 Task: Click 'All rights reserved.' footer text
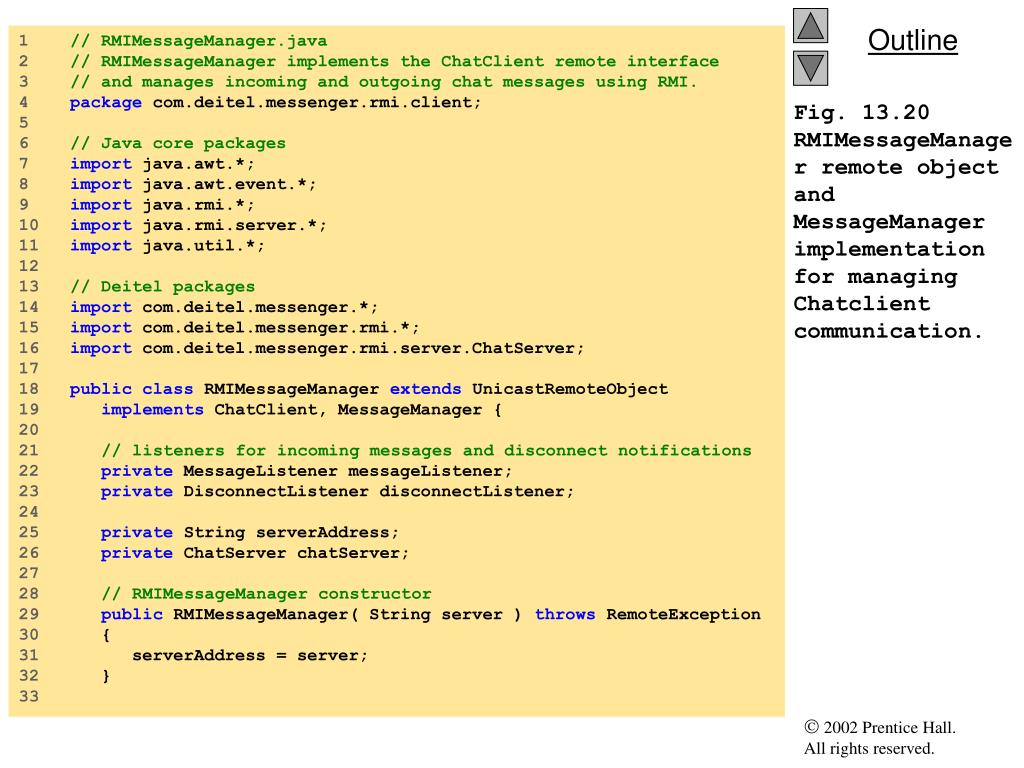[x=869, y=748]
